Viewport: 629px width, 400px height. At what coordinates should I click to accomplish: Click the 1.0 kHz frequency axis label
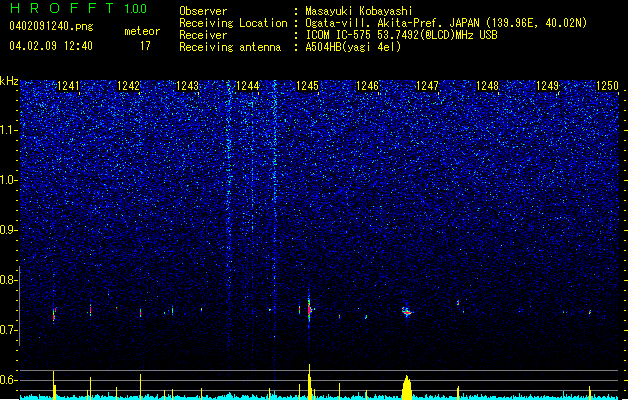coord(8,180)
